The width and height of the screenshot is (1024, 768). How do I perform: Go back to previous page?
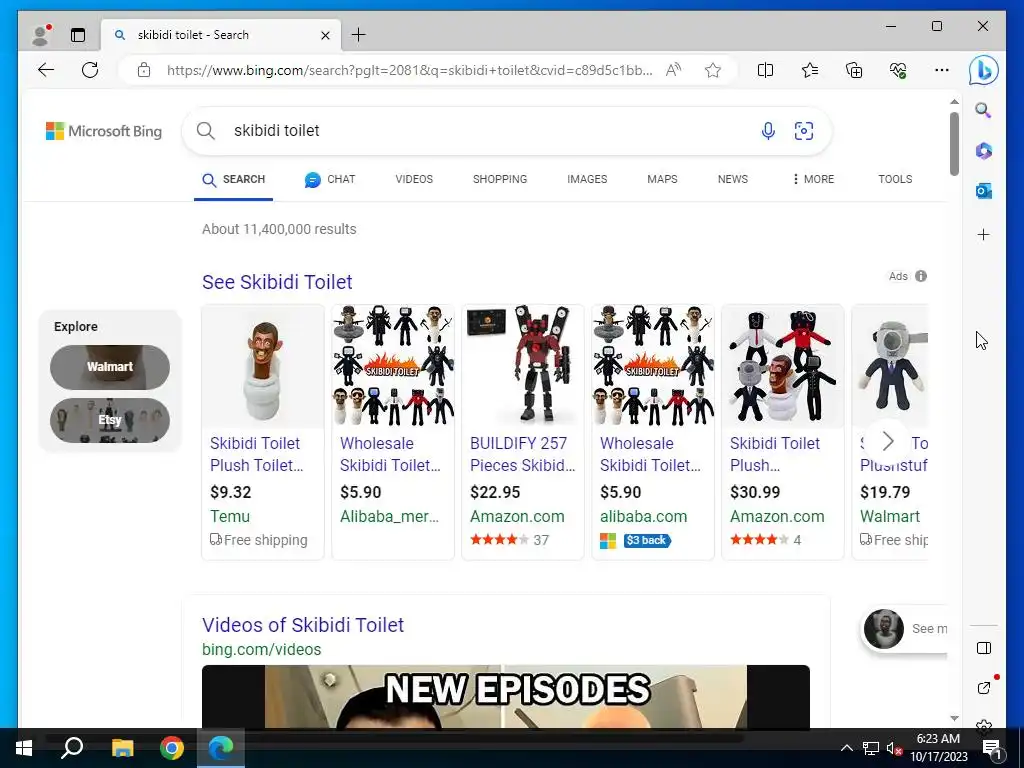pyautogui.click(x=46, y=70)
